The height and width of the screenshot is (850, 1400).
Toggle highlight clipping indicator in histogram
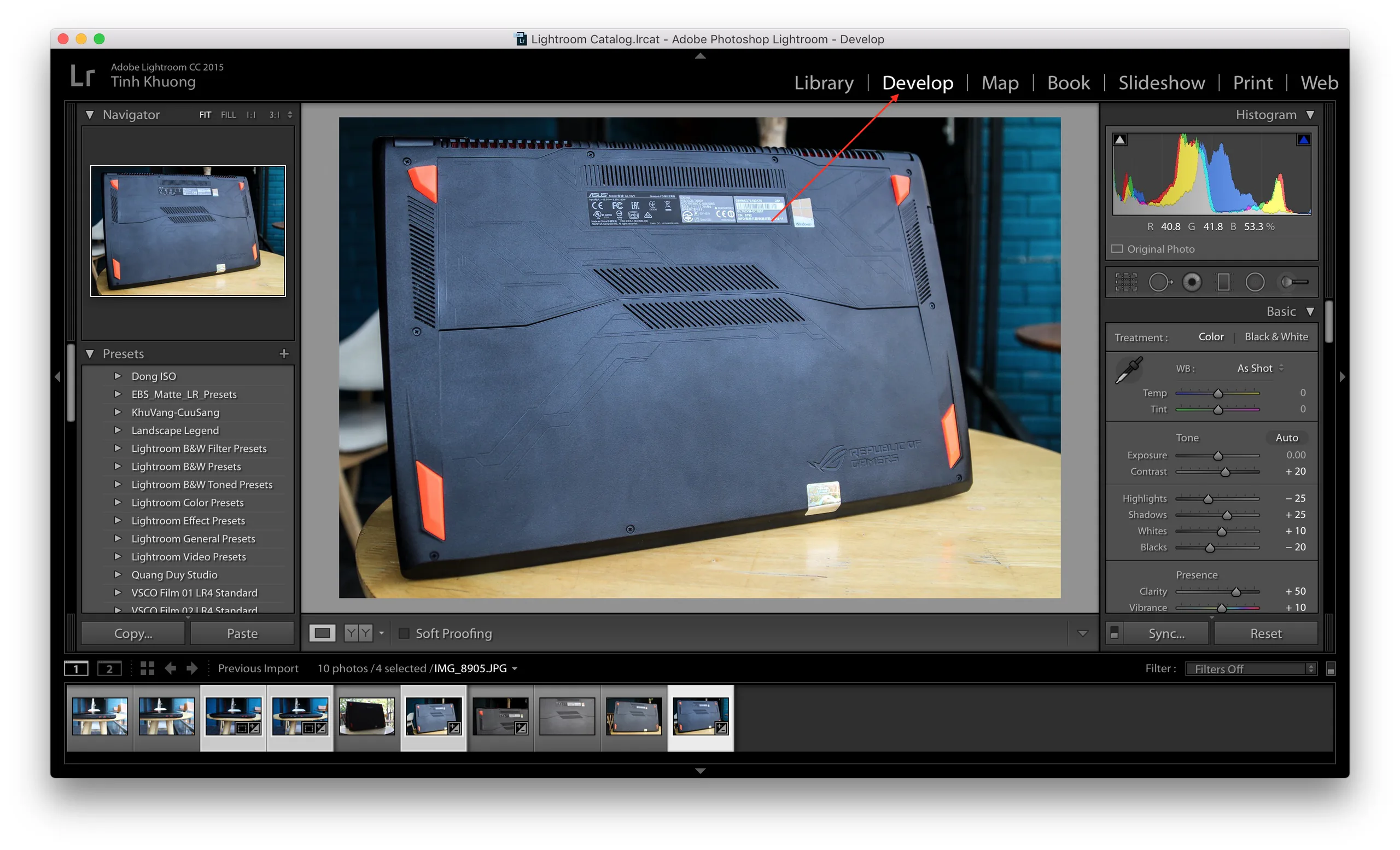(1303, 140)
